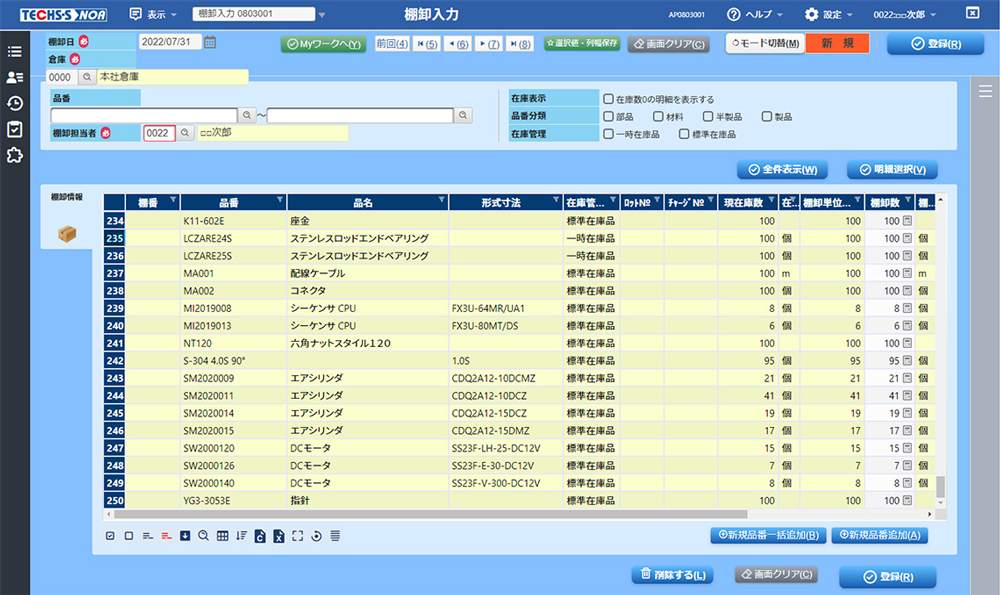This screenshot has width=1000, height=595.
Task: Click the モード切替(M) mode switch button
Action: pyautogui.click(x=766, y=43)
